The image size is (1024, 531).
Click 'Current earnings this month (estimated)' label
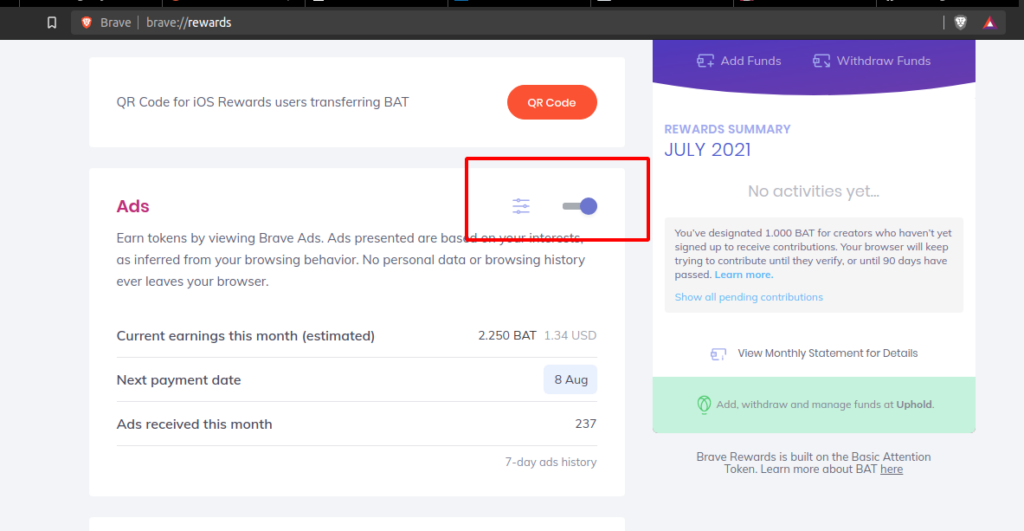pos(246,336)
